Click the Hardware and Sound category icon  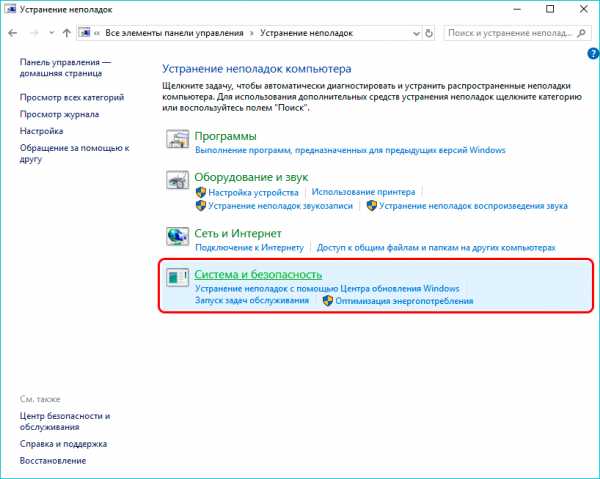[x=178, y=180]
